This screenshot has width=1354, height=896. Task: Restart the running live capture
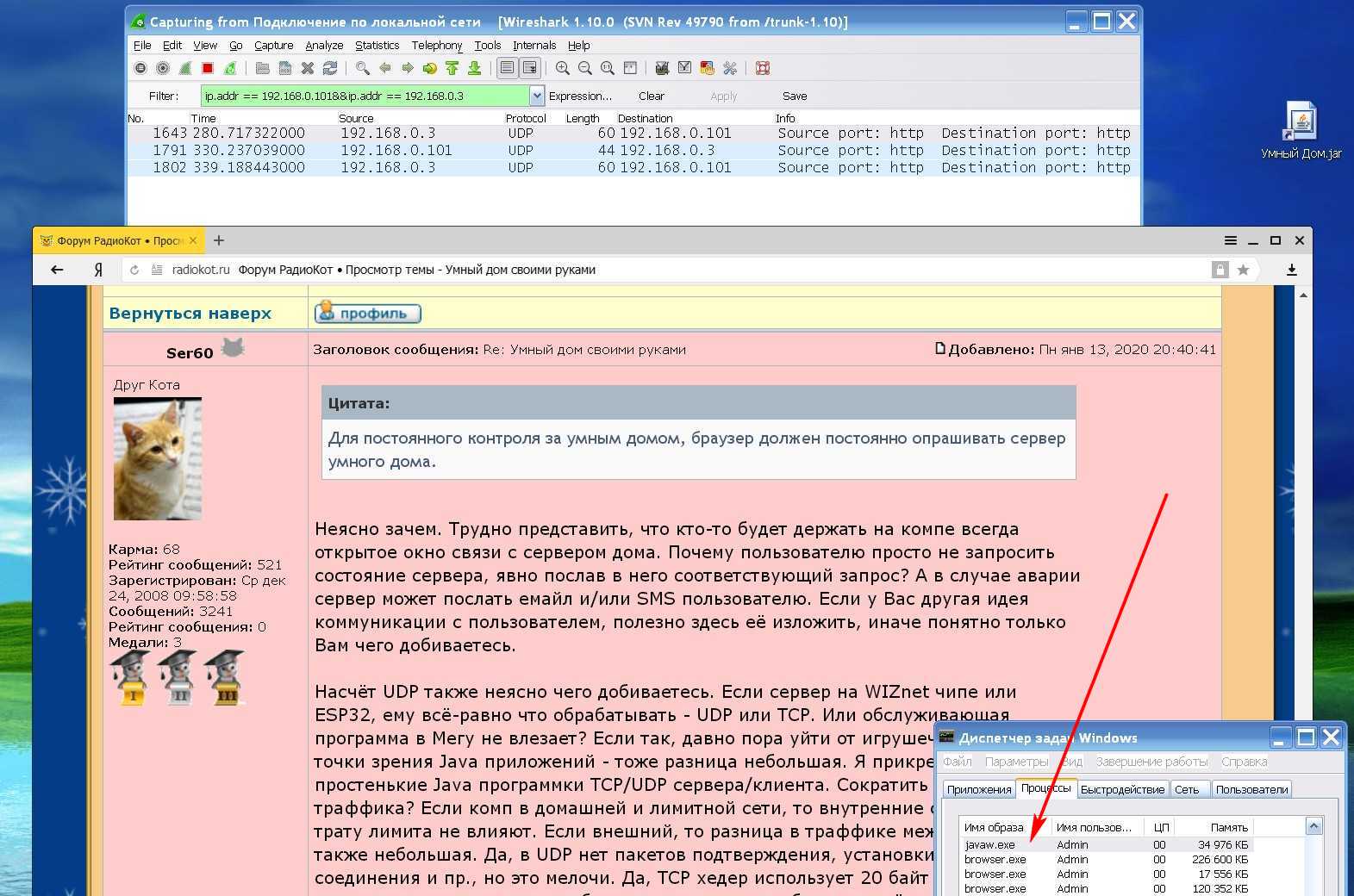[x=230, y=68]
